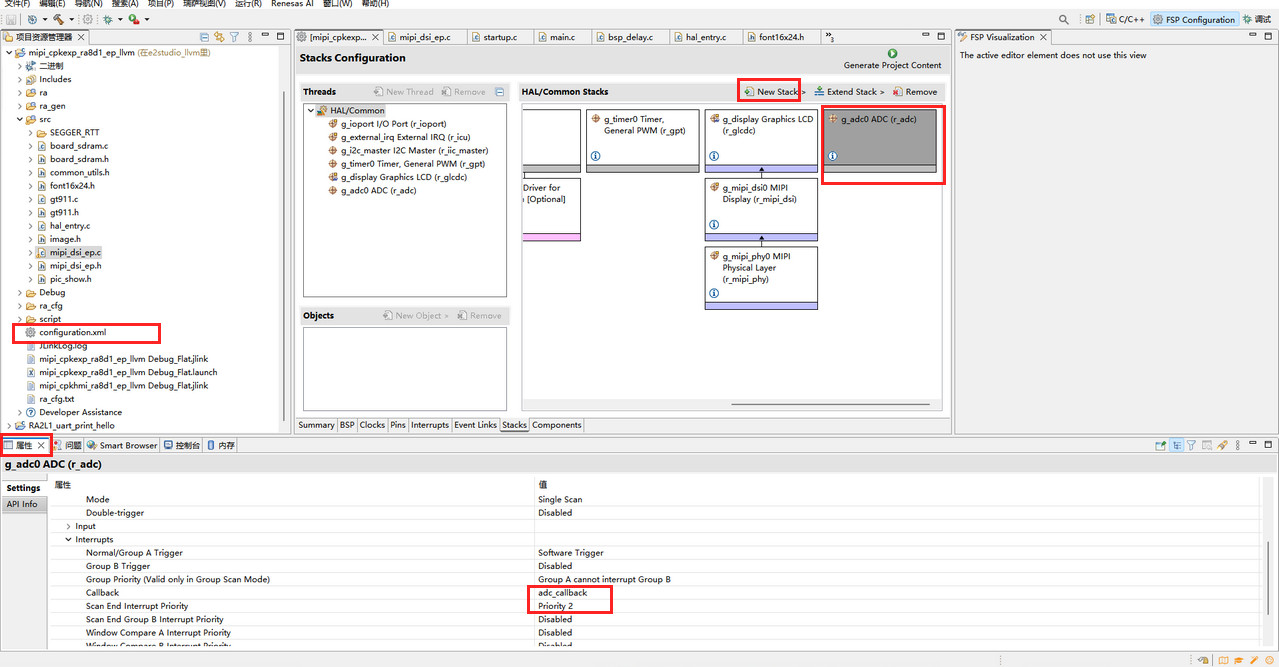
Task: Close the configuration editor tab with its X
Action: (x=376, y=37)
